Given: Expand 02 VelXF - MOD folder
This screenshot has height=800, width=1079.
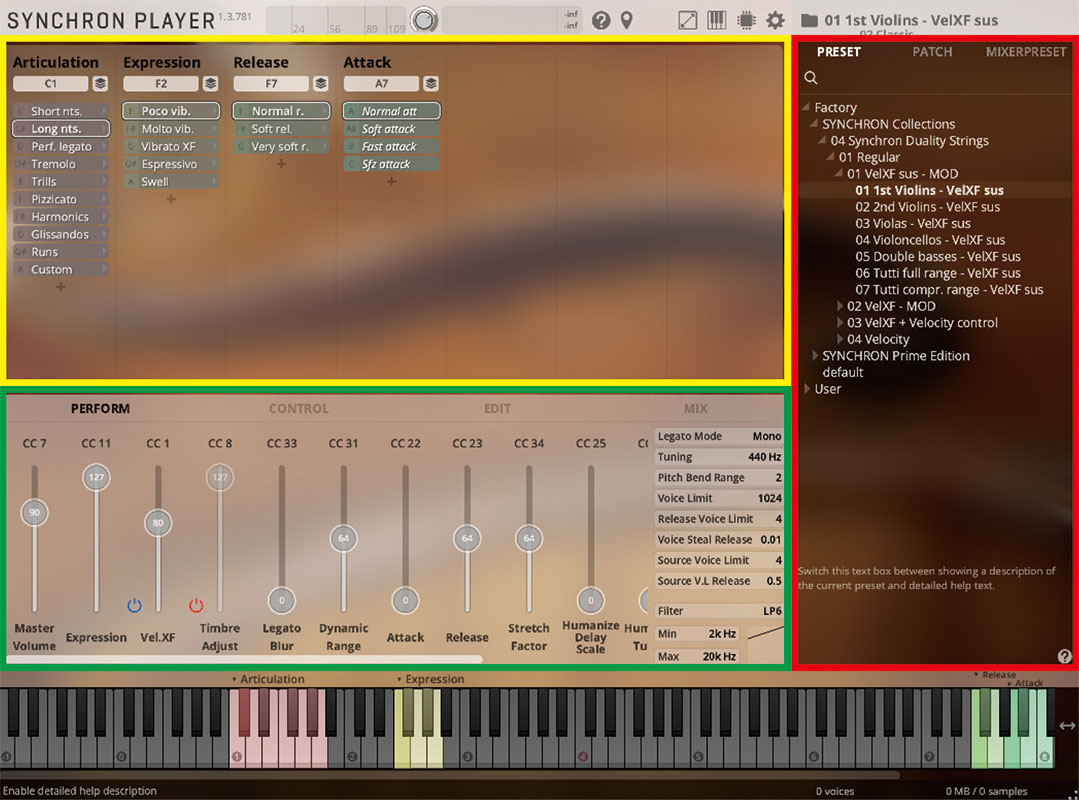Looking at the screenshot, I should pyautogui.click(x=840, y=306).
